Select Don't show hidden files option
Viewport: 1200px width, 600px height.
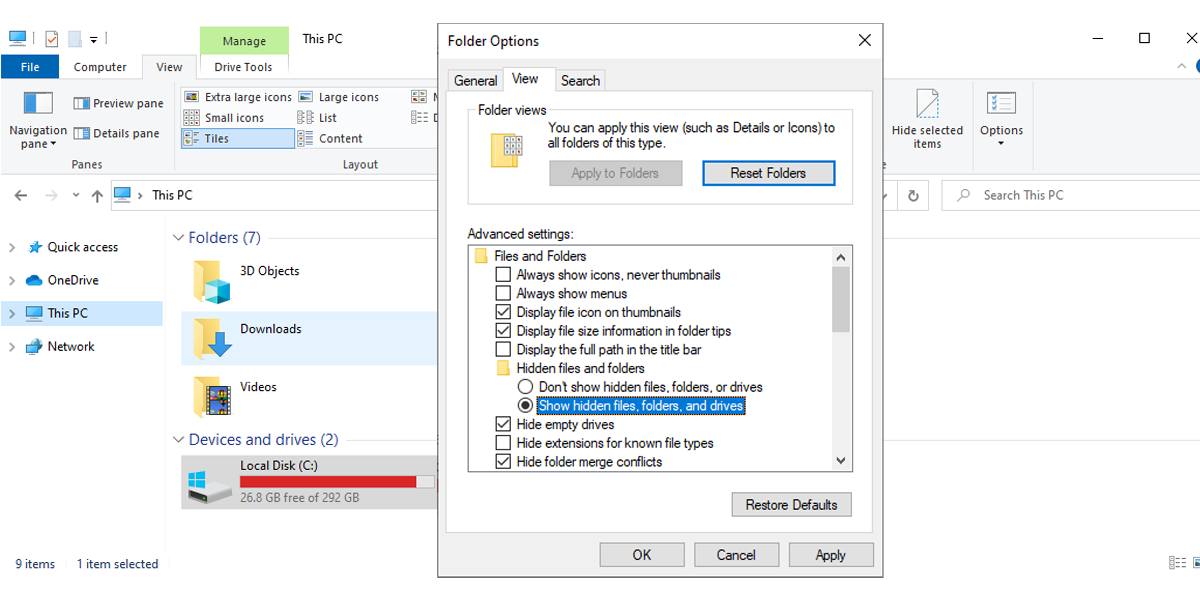click(525, 386)
